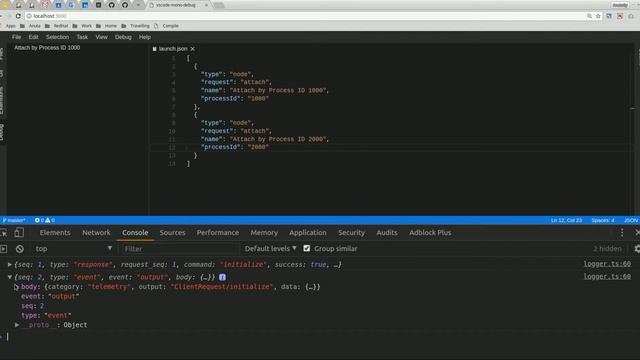640x360 pixels.
Task: Switch to the Audits tab
Action: (x=387, y=233)
